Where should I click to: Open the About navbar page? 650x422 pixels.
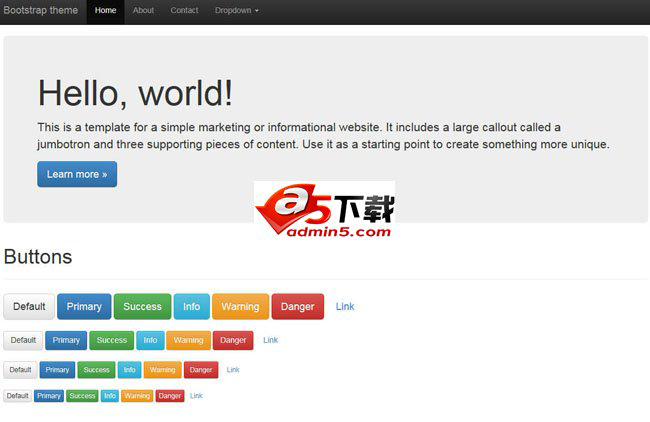point(143,12)
